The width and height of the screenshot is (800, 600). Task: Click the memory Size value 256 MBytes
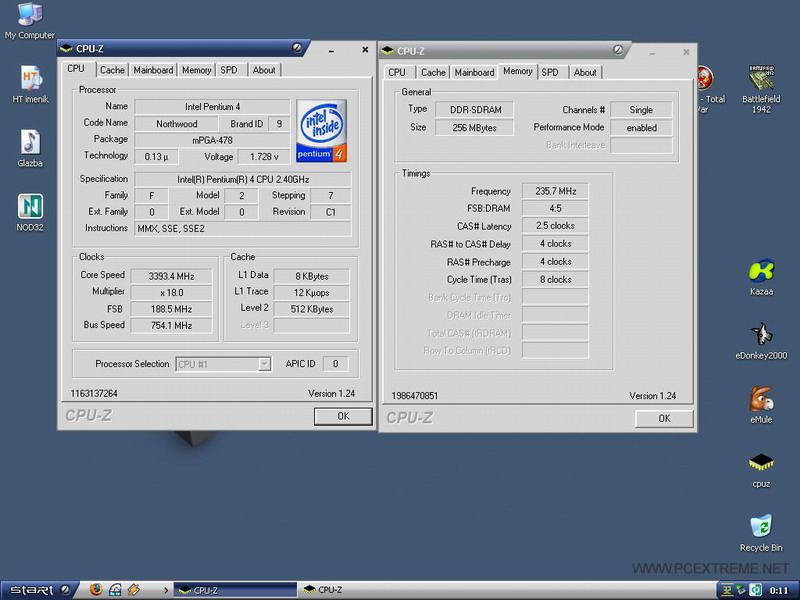pos(474,128)
